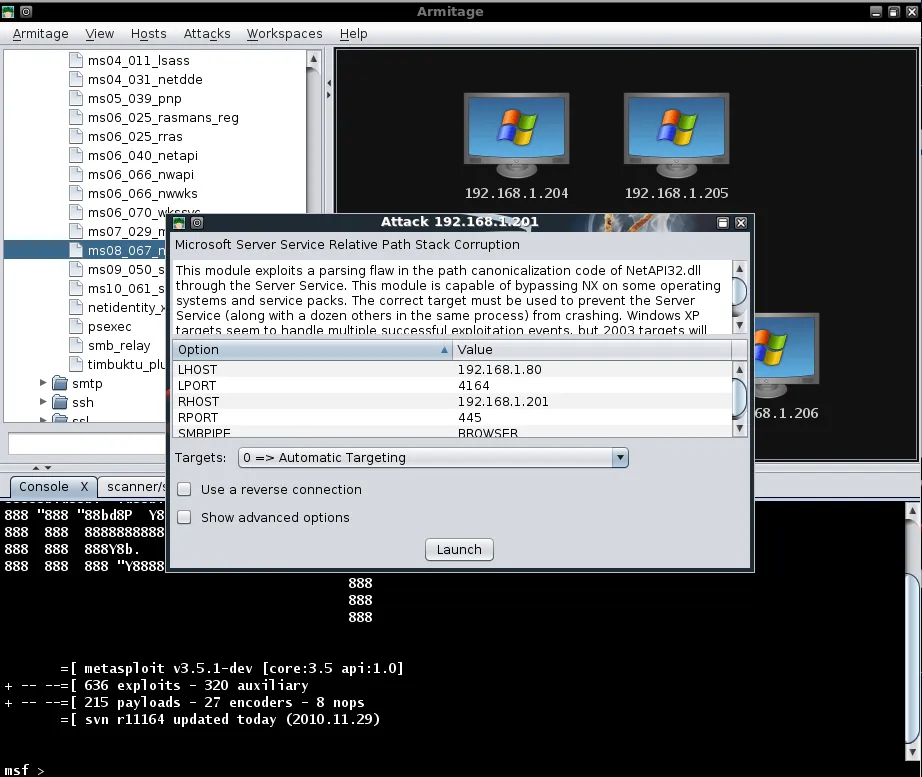Click the ssh folder icon in tree

(61, 402)
